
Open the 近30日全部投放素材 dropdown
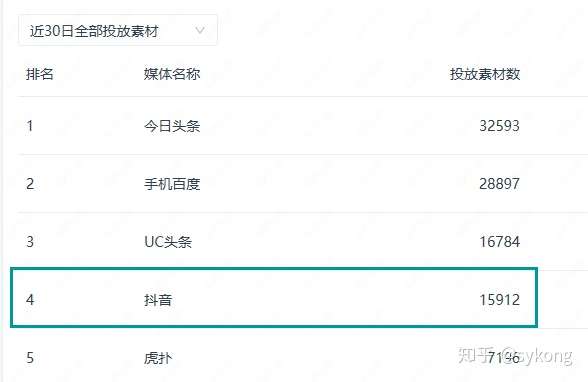(118, 30)
